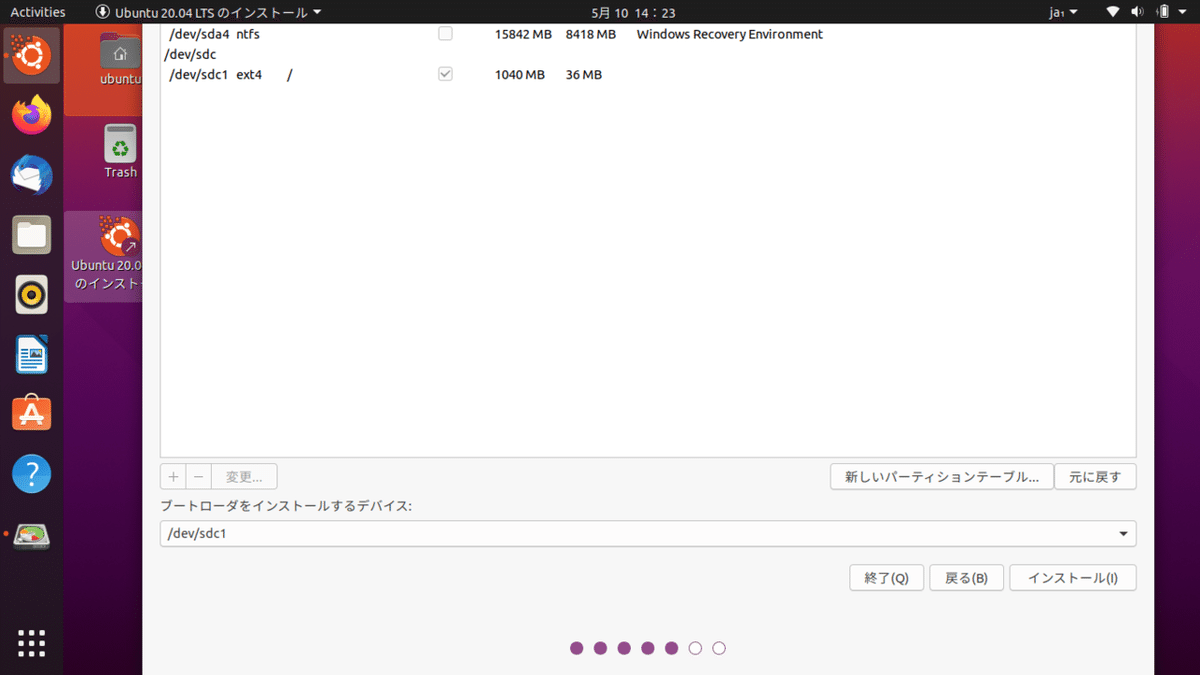Click Activities in the top bar
This screenshot has height=675, width=1200.
(x=37, y=11)
